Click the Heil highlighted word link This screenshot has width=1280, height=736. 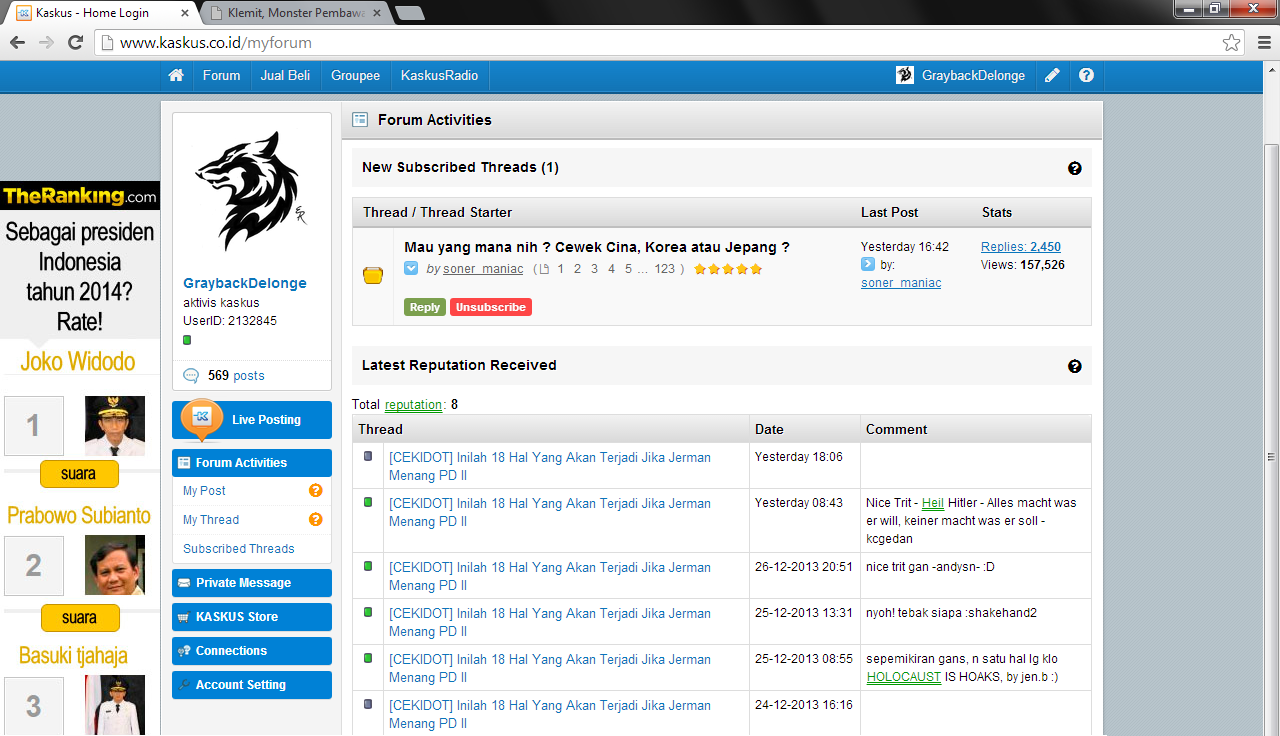933,503
